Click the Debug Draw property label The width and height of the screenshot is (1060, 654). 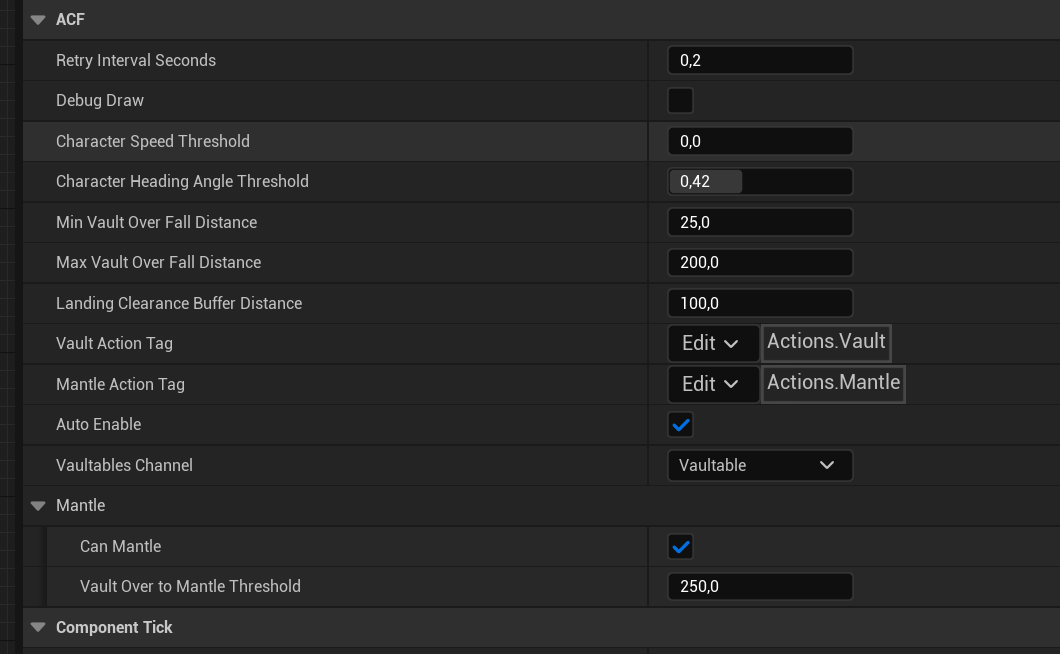(x=100, y=101)
